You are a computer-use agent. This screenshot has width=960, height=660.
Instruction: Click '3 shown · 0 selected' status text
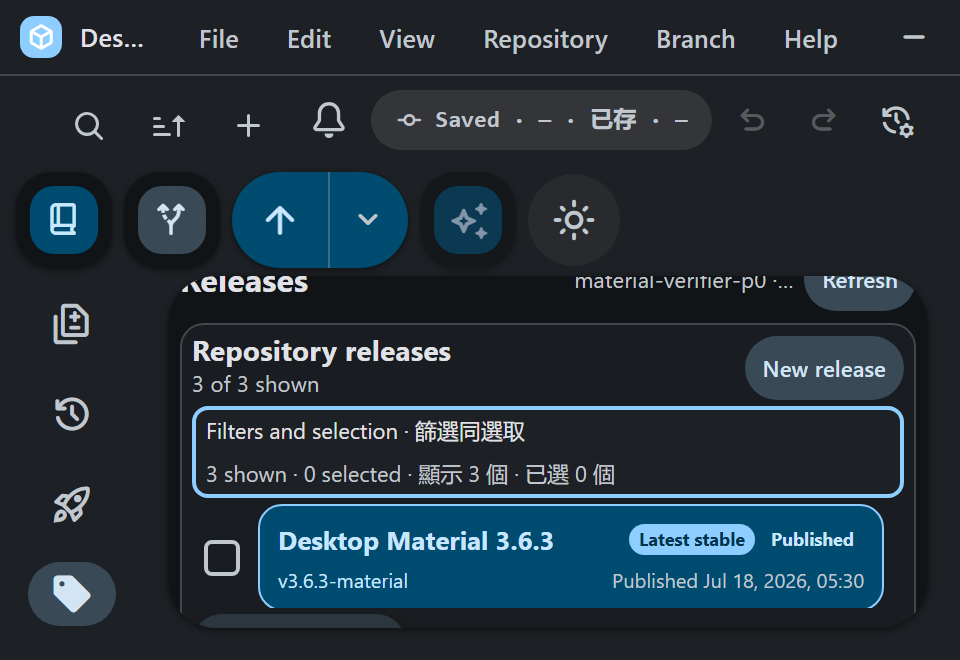pos(303,474)
